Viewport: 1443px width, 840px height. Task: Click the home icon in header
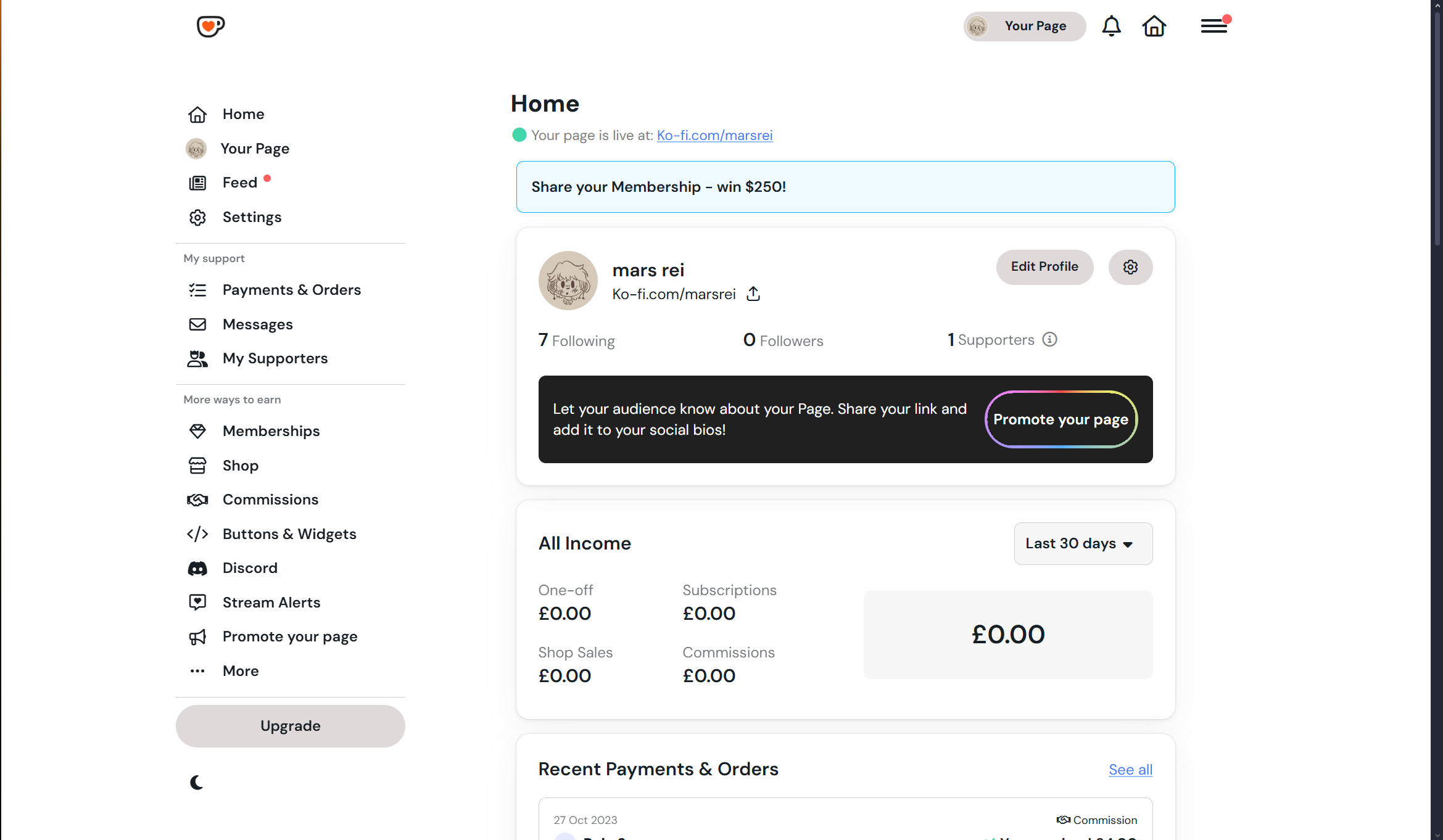click(1154, 26)
